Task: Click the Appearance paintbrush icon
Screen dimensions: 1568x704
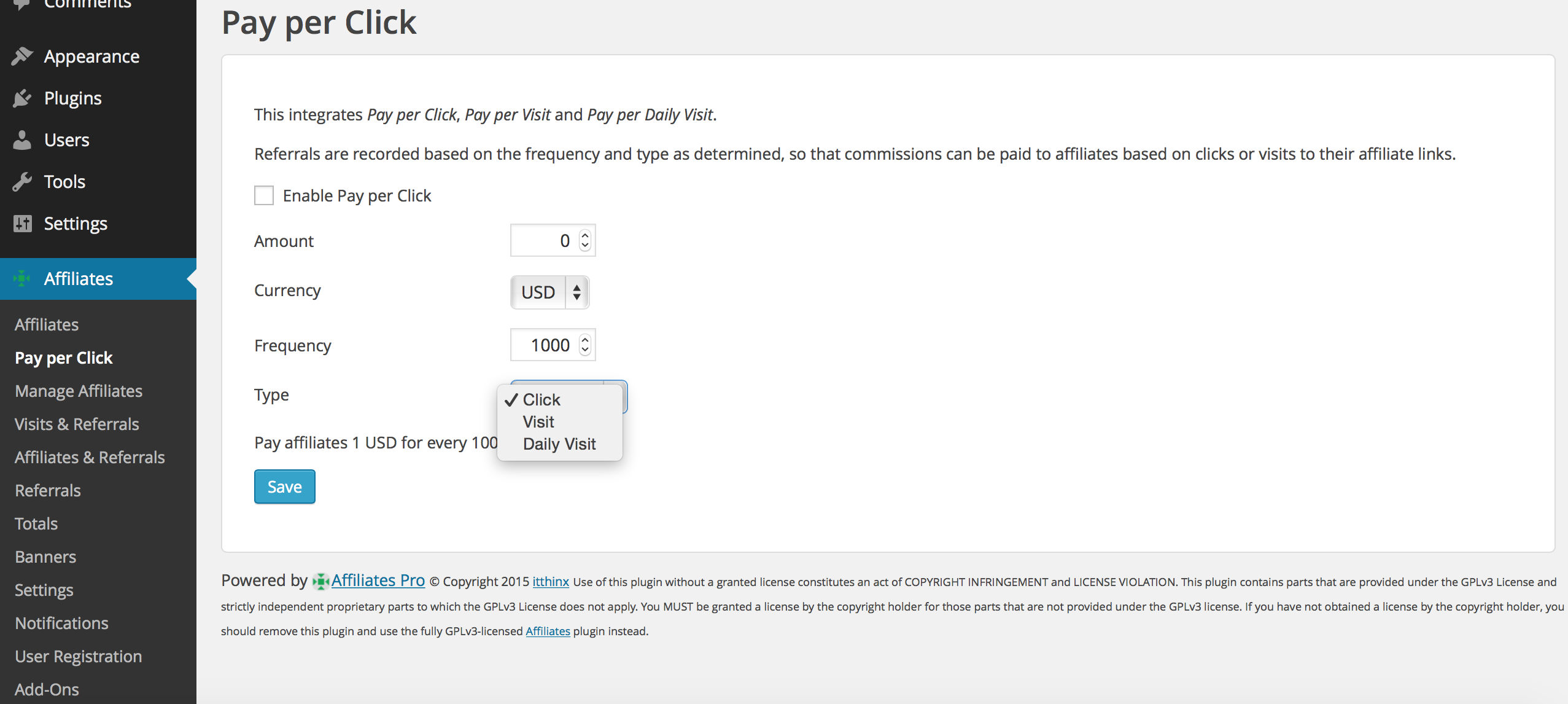Action: pos(22,56)
